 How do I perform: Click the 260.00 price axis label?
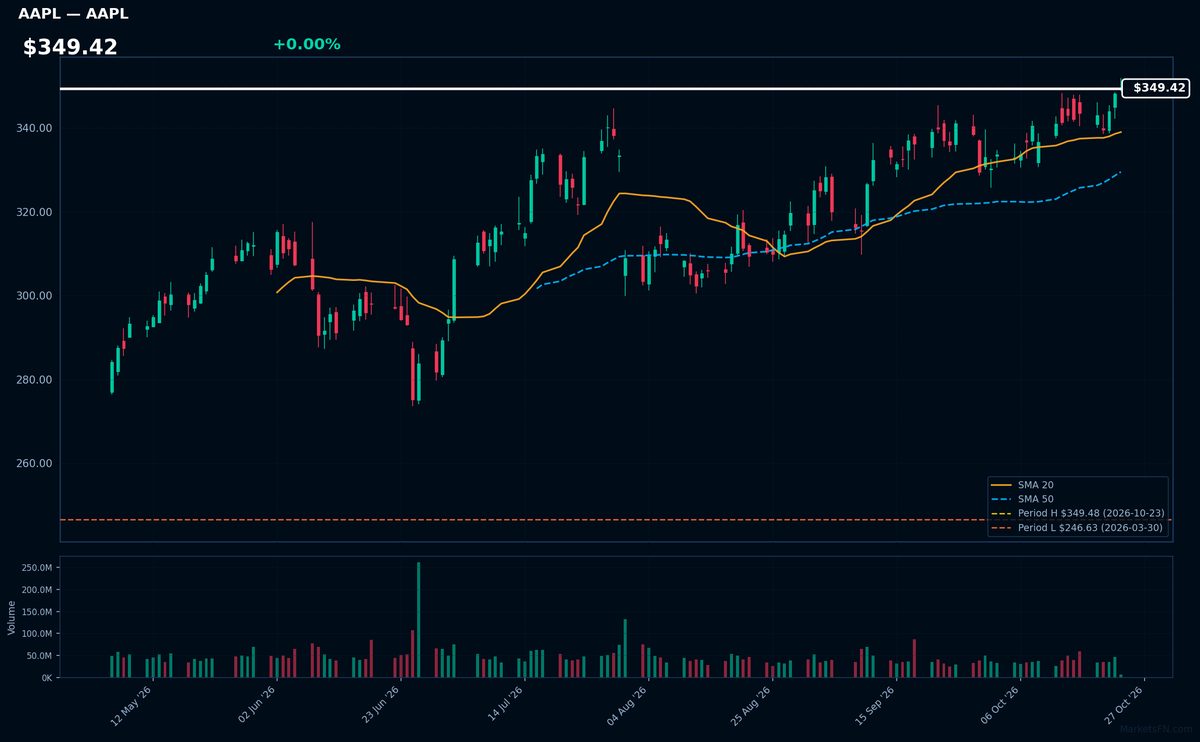coord(33,464)
